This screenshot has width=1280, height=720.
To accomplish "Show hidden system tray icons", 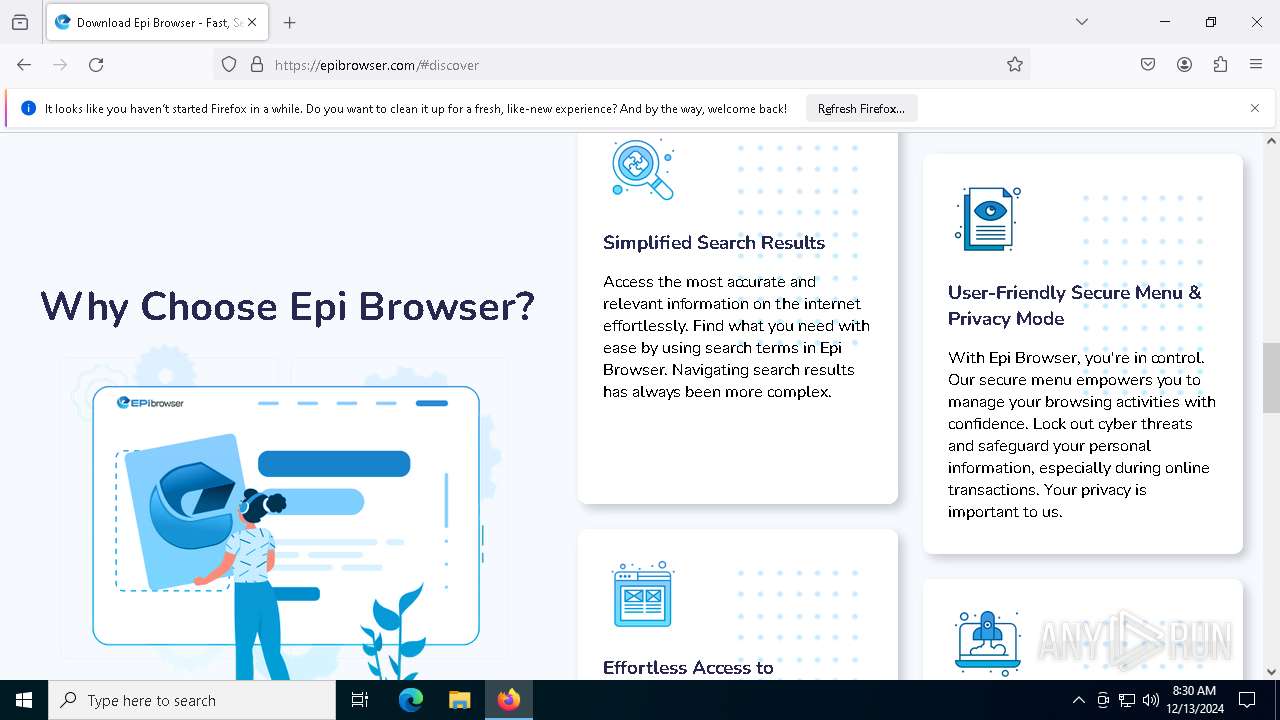I will [x=1078, y=700].
